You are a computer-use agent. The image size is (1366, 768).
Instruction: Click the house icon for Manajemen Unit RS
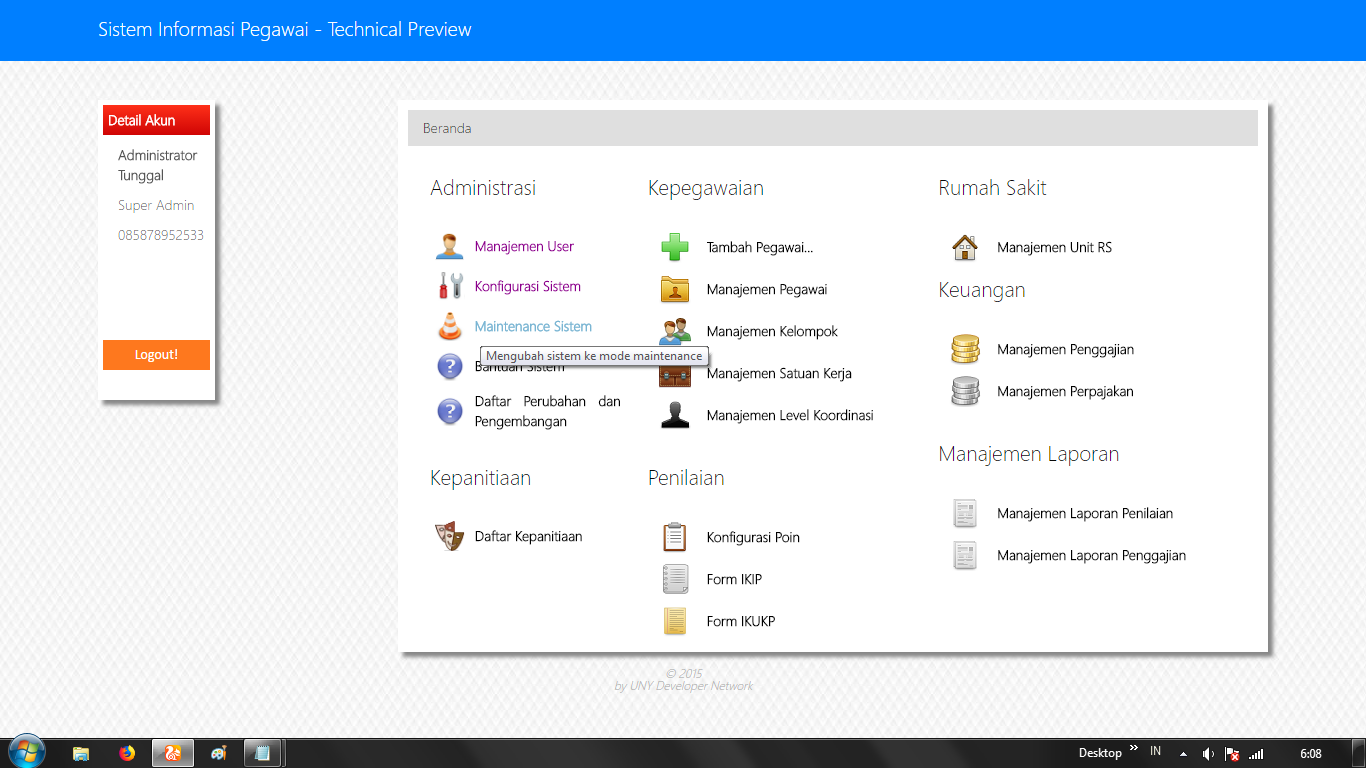(x=965, y=247)
